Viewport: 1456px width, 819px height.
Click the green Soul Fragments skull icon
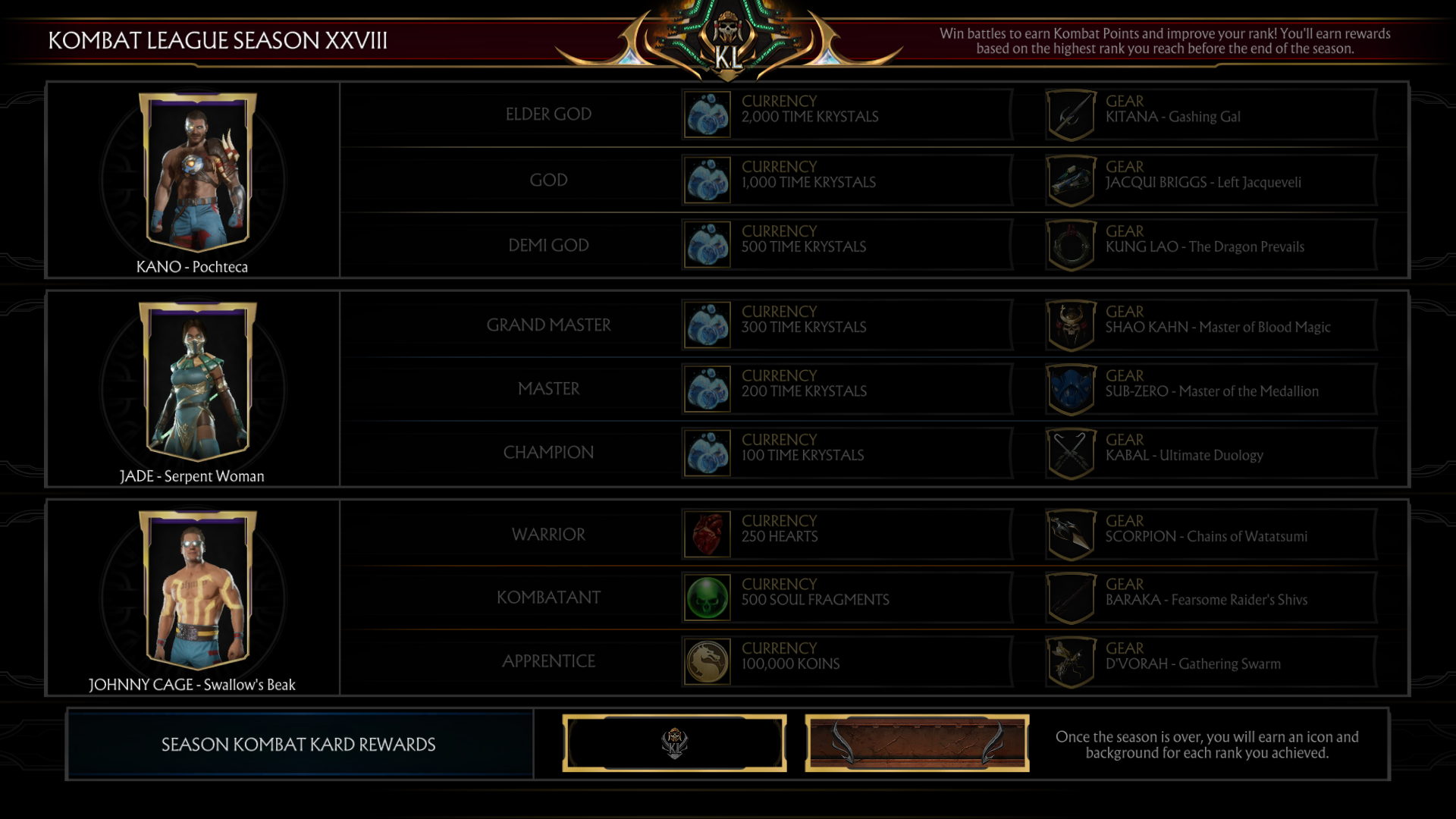coord(707,598)
